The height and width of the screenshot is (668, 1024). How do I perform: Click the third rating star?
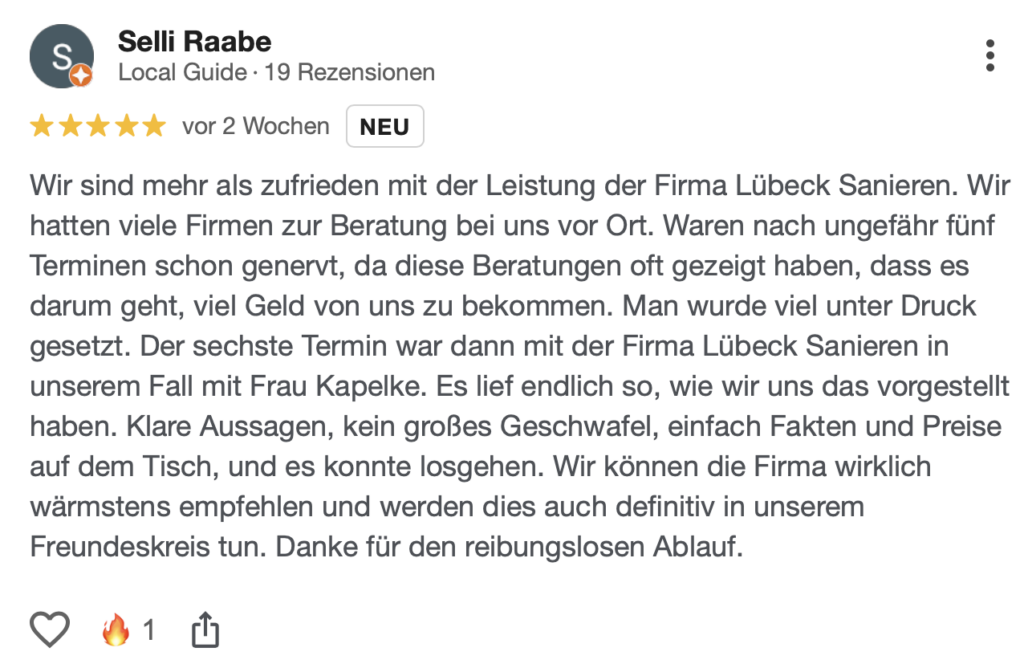(x=98, y=127)
